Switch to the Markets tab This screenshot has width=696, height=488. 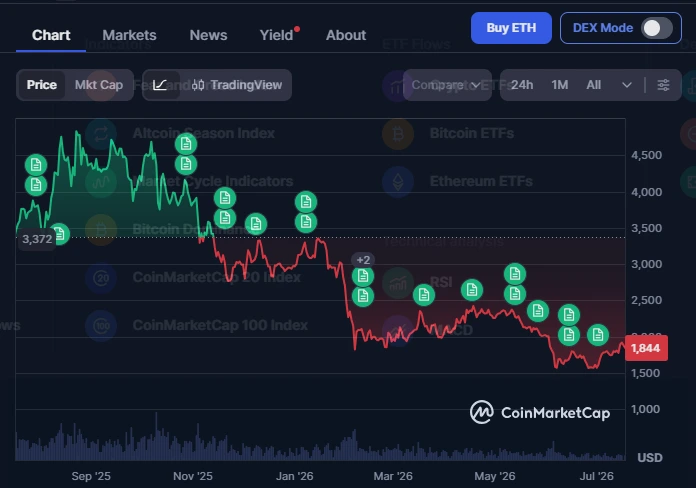[x=129, y=35]
